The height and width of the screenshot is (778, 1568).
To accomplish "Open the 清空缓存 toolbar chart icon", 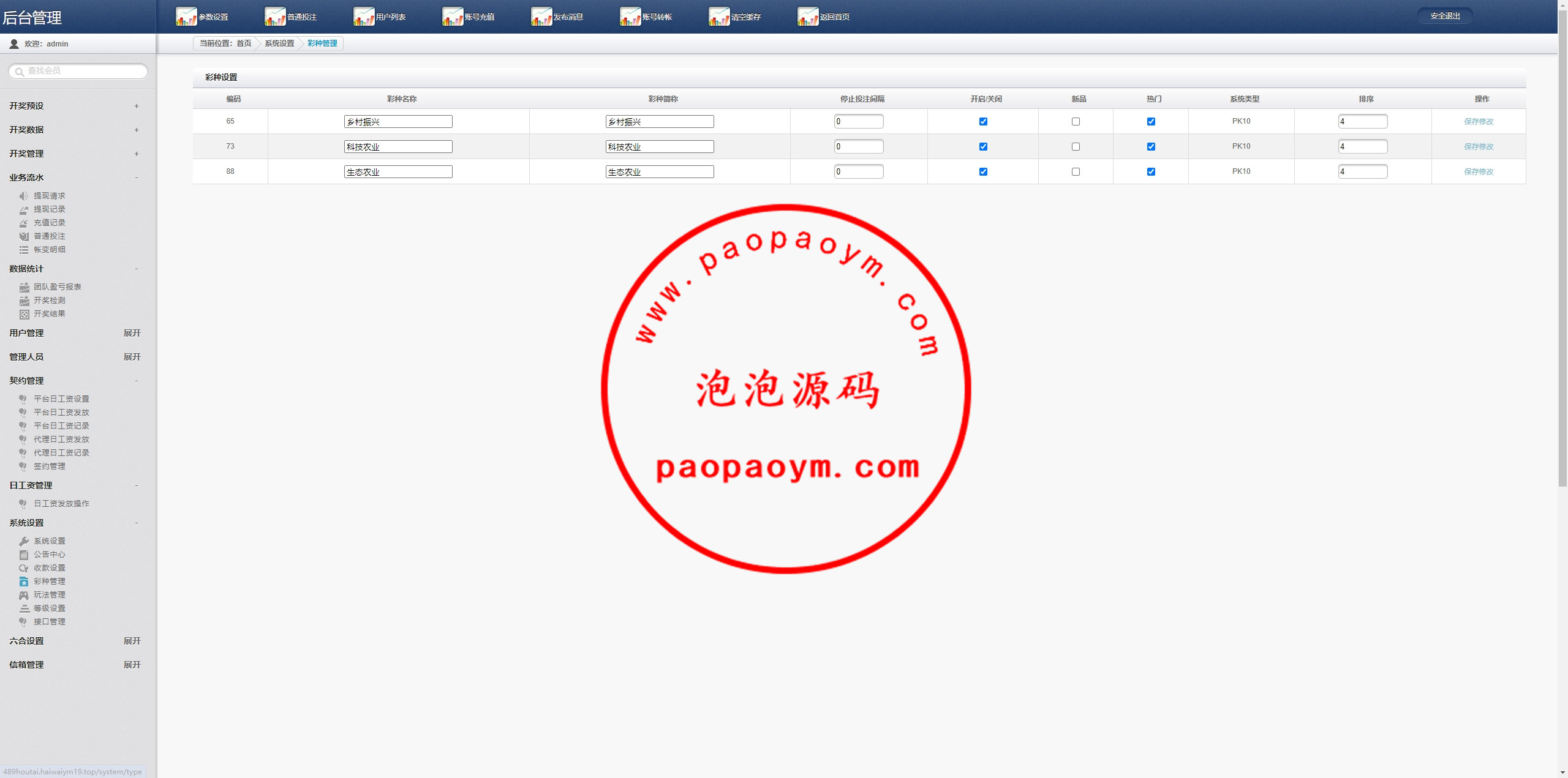I will pyautogui.click(x=719, y=17).
